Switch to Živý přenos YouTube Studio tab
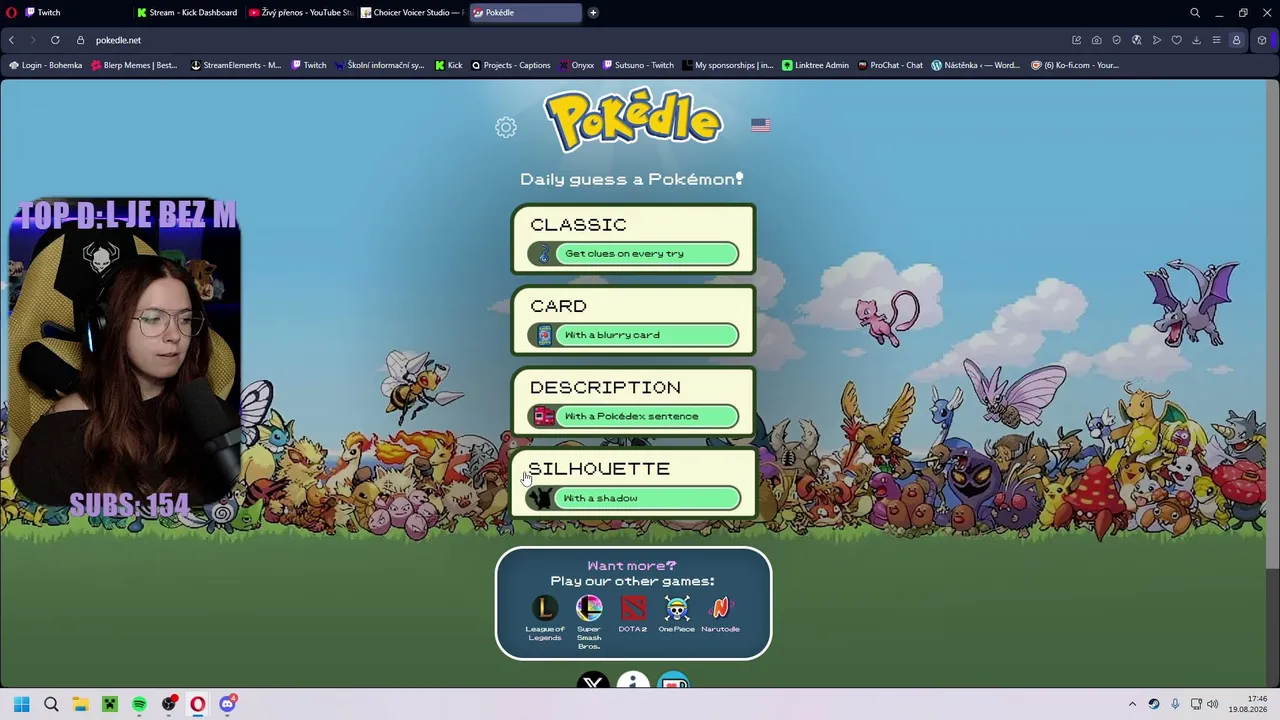Image resolution: width=1280 pixels, height=720 pixels. (x=299, y=13)
